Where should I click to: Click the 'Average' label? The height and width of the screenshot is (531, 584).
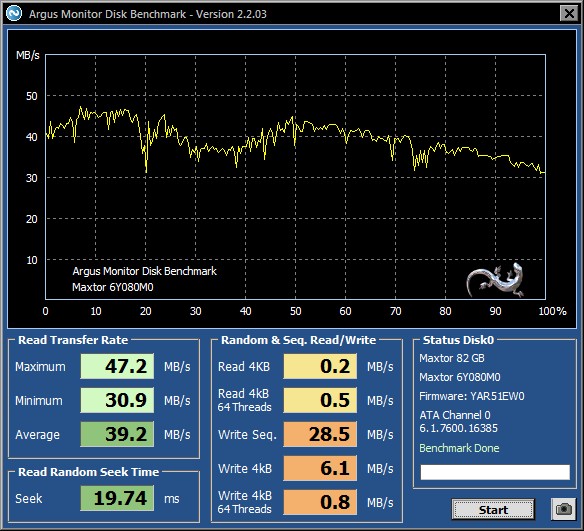[38, 435]
